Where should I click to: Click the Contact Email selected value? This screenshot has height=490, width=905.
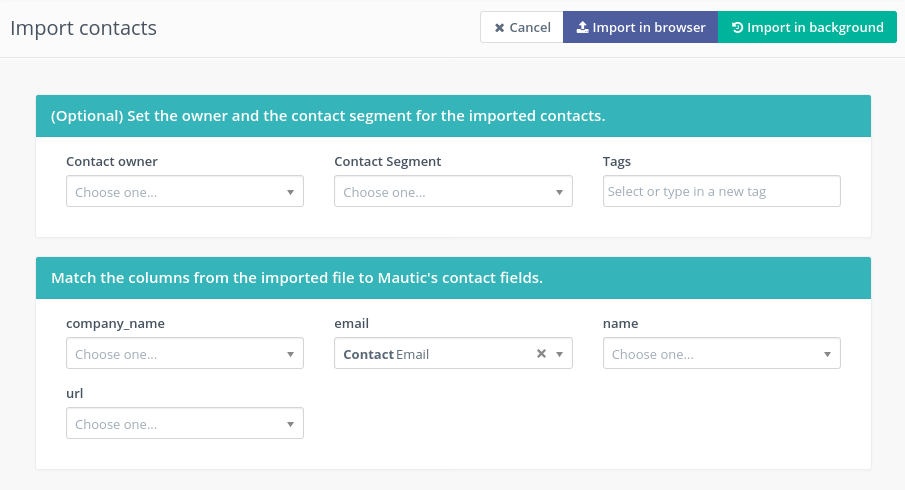click(x=386, y=354)
